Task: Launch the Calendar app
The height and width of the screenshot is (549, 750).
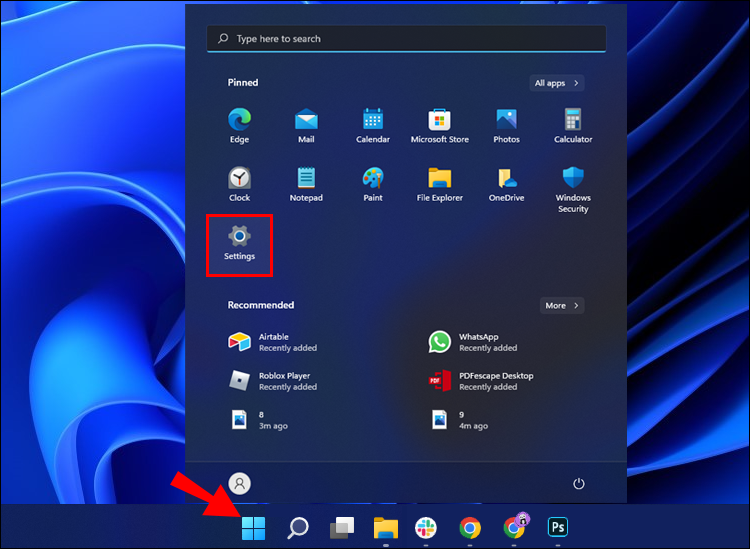Action: pos(373,126)
